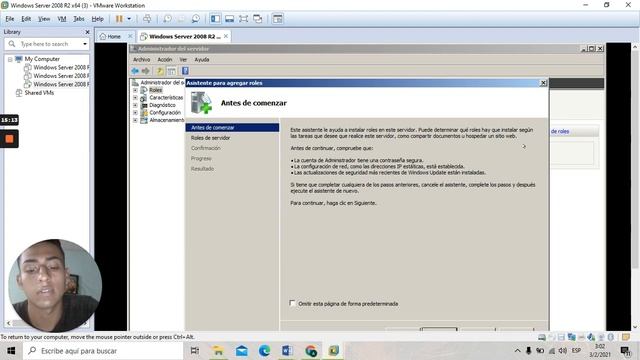Open the power options dropdown arrow beside pause
Screen dimensions: 640x360
[129, 19]
